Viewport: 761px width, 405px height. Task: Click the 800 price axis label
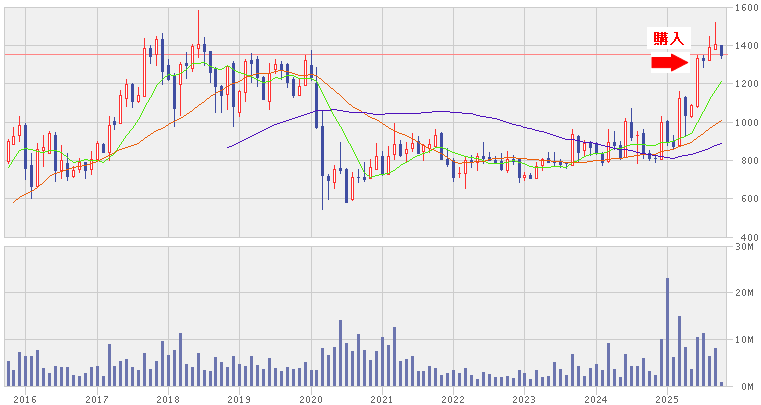747,161
